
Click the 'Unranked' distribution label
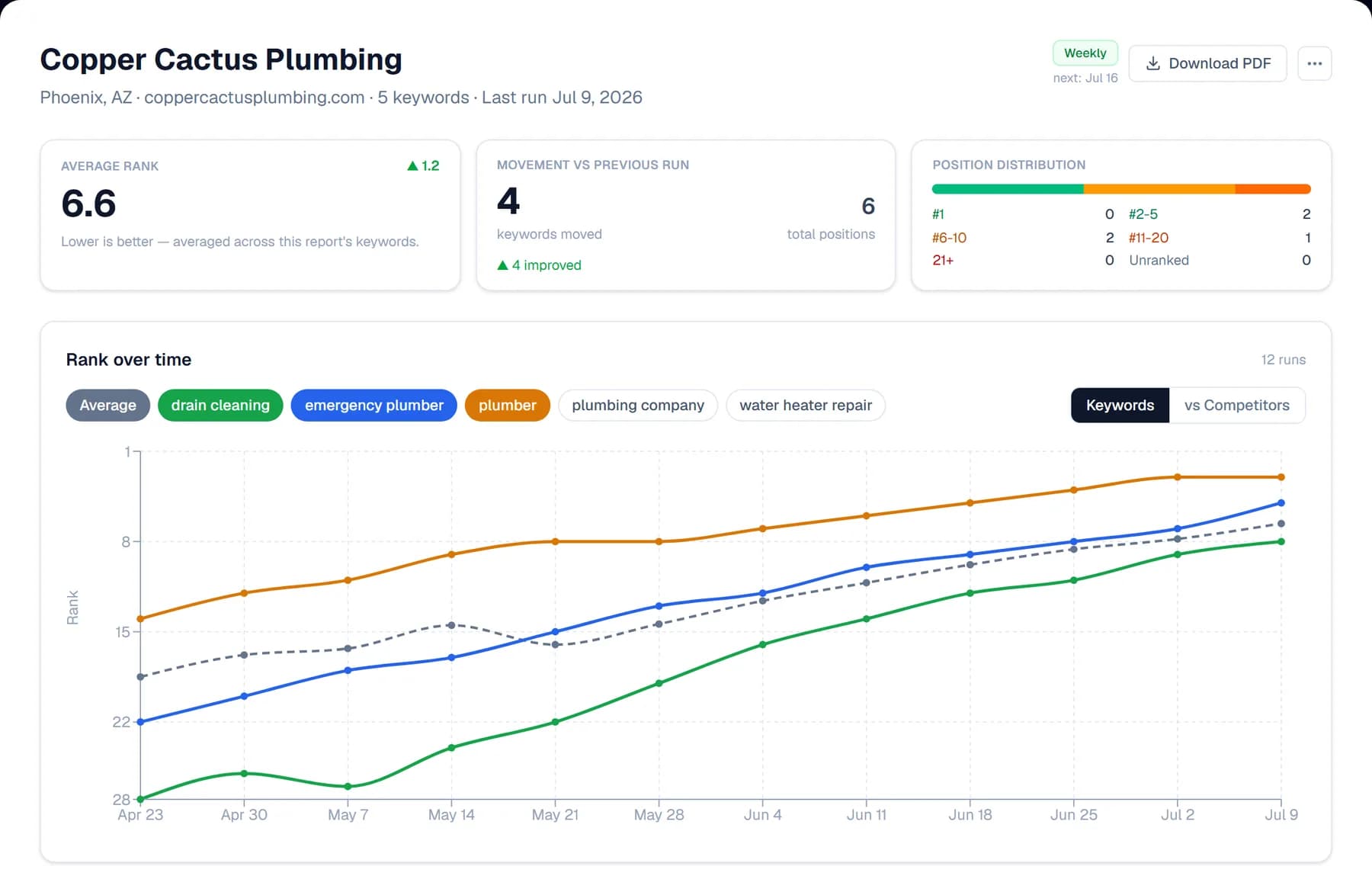tap(1159, 260)
